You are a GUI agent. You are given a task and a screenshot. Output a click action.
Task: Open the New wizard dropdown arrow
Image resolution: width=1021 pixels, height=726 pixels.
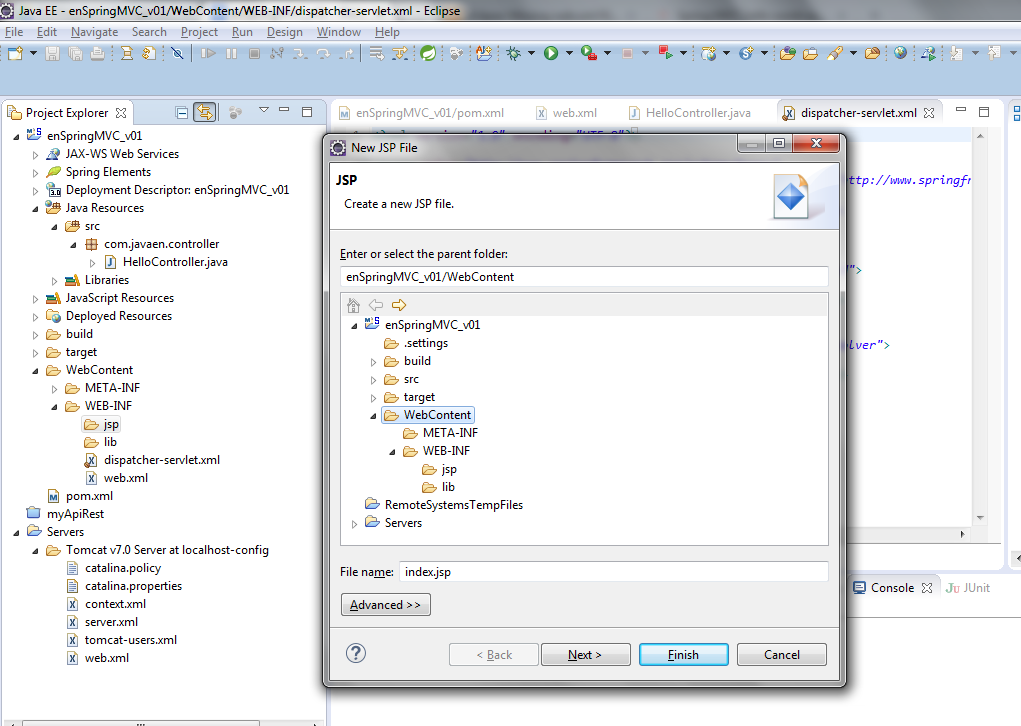33,53
